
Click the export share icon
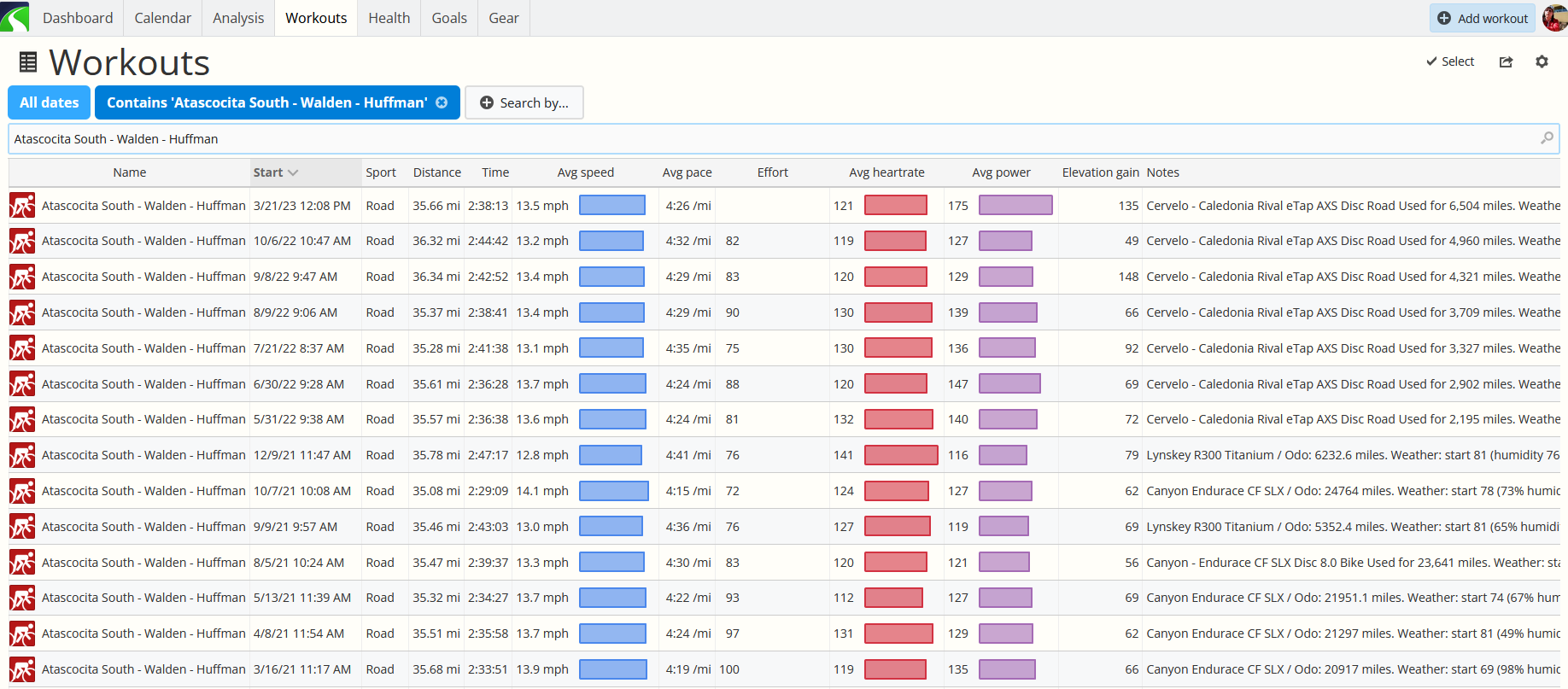pyautogui.click(x=1506, y=61)
